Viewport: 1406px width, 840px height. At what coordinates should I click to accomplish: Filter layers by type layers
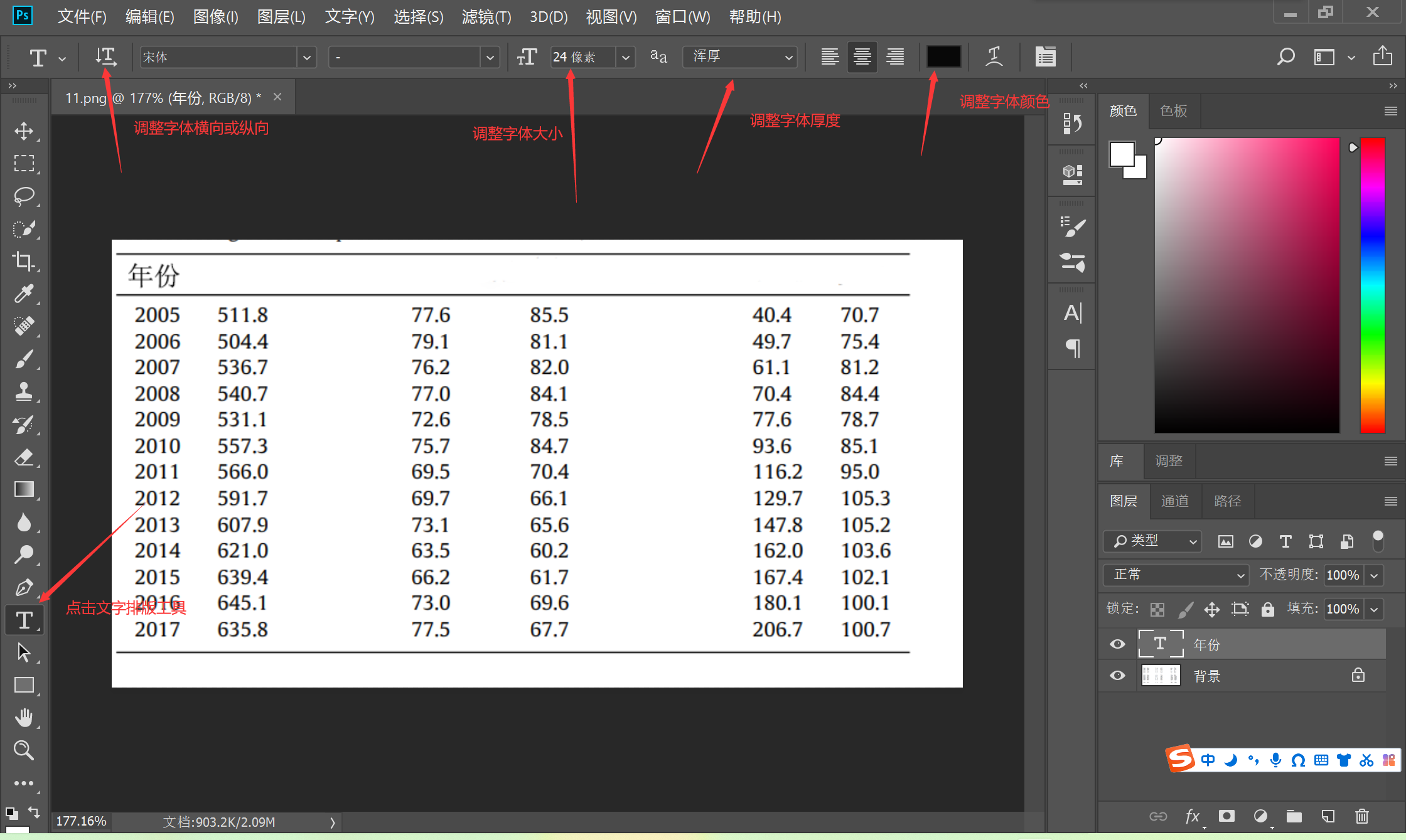tap(1285, 541)
